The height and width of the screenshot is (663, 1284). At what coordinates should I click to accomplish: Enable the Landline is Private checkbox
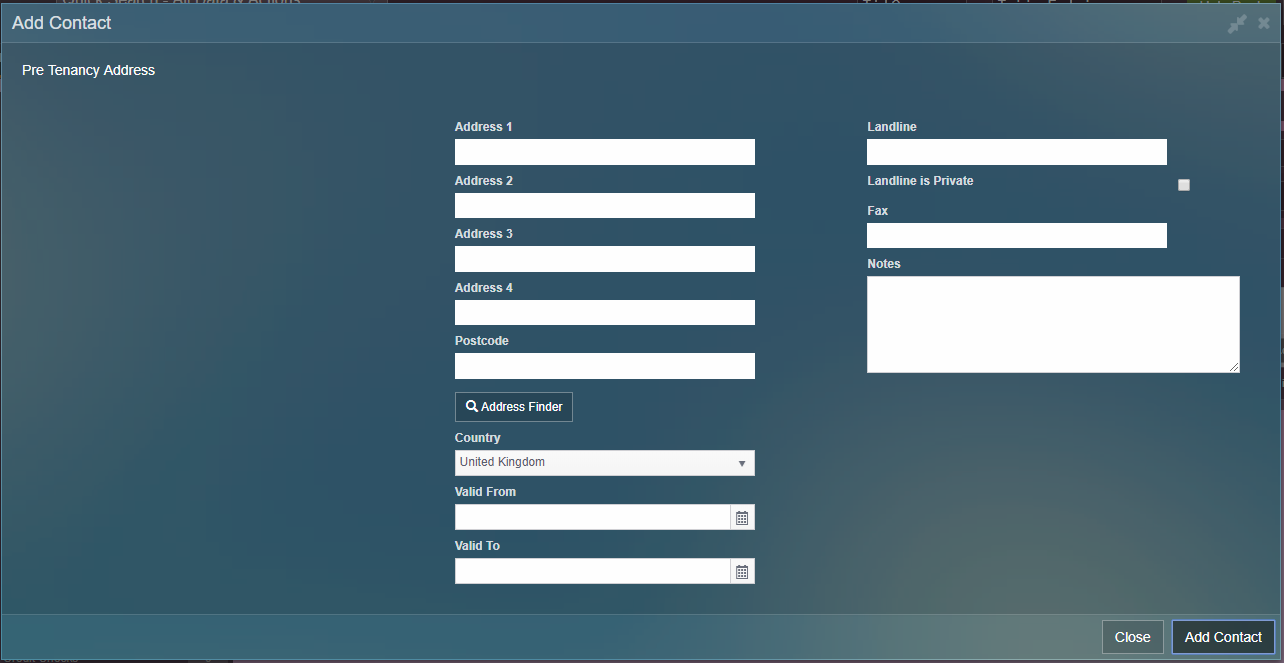(x=1184, y=185)
